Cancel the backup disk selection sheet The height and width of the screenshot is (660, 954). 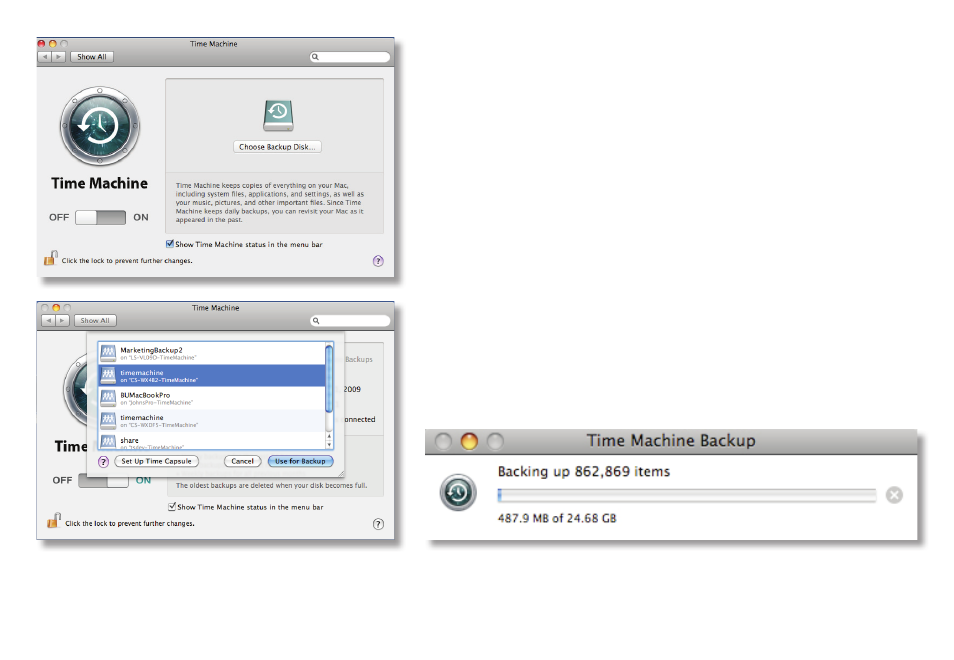242,461
